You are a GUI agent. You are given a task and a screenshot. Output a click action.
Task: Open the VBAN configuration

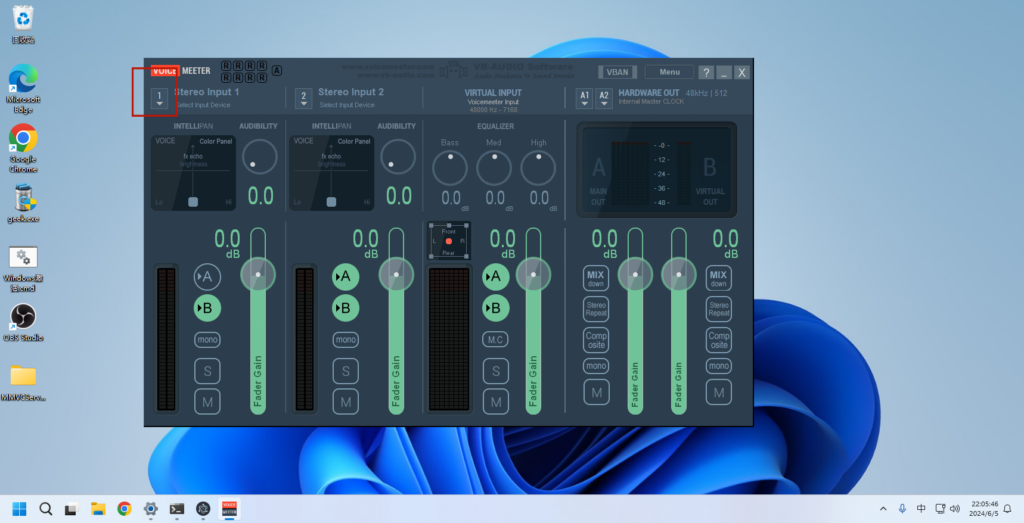pos(617,72)
